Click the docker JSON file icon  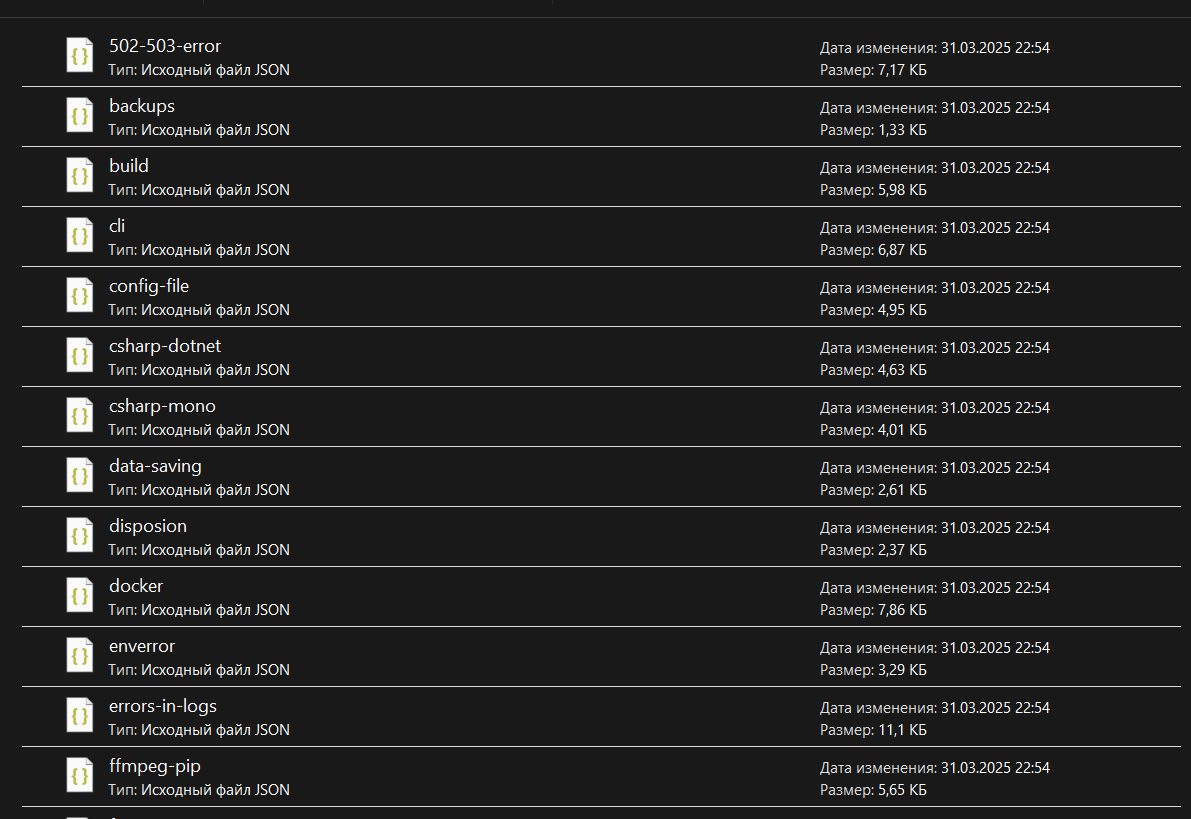tap(80, 595)
